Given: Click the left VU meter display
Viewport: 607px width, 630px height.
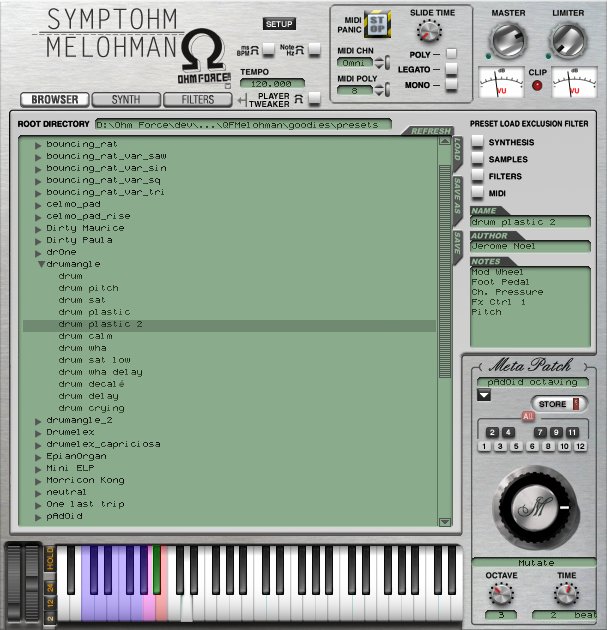Looking at the screenshot, I should coord(502,83).
